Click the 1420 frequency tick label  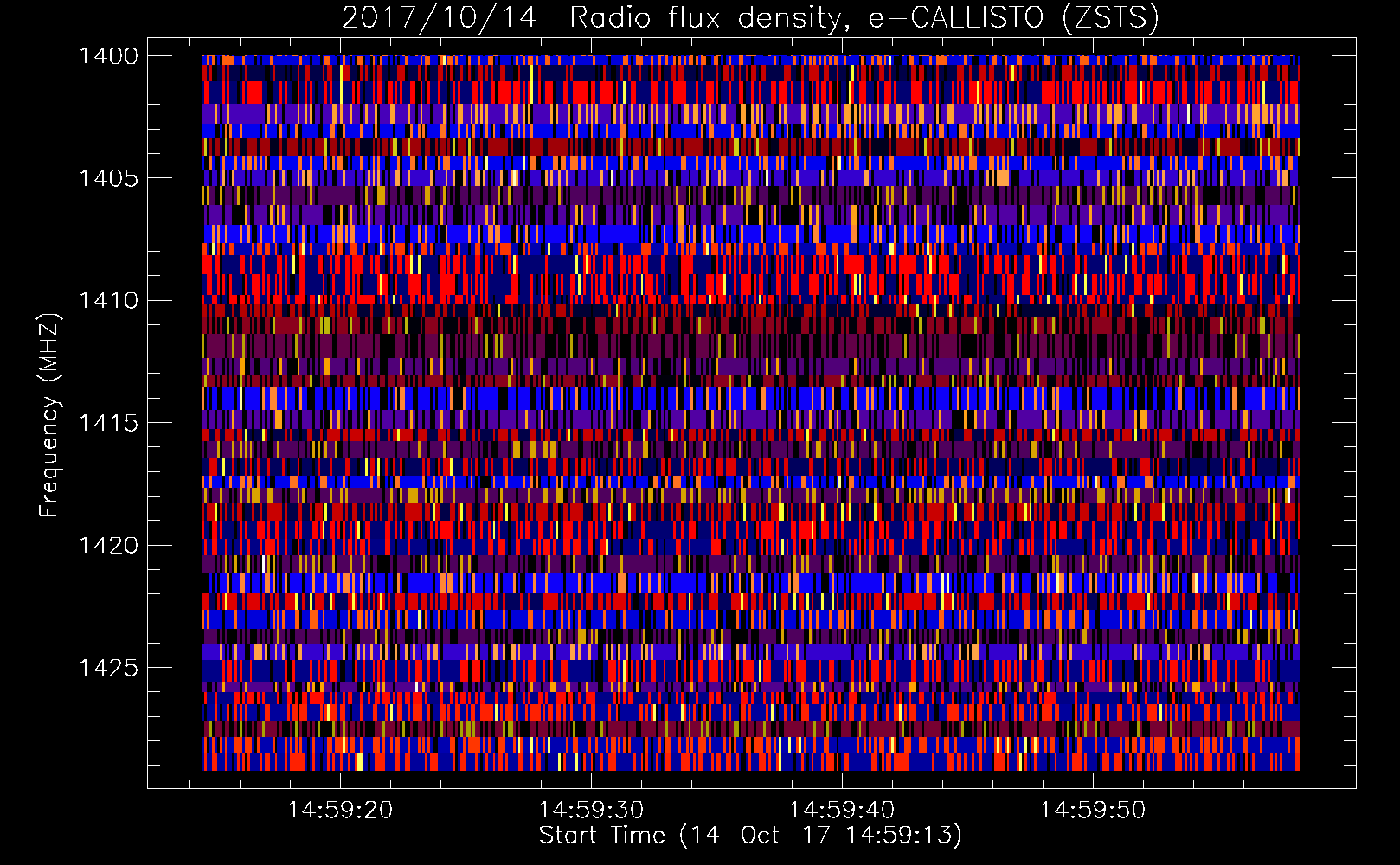(x=108, y=545)
